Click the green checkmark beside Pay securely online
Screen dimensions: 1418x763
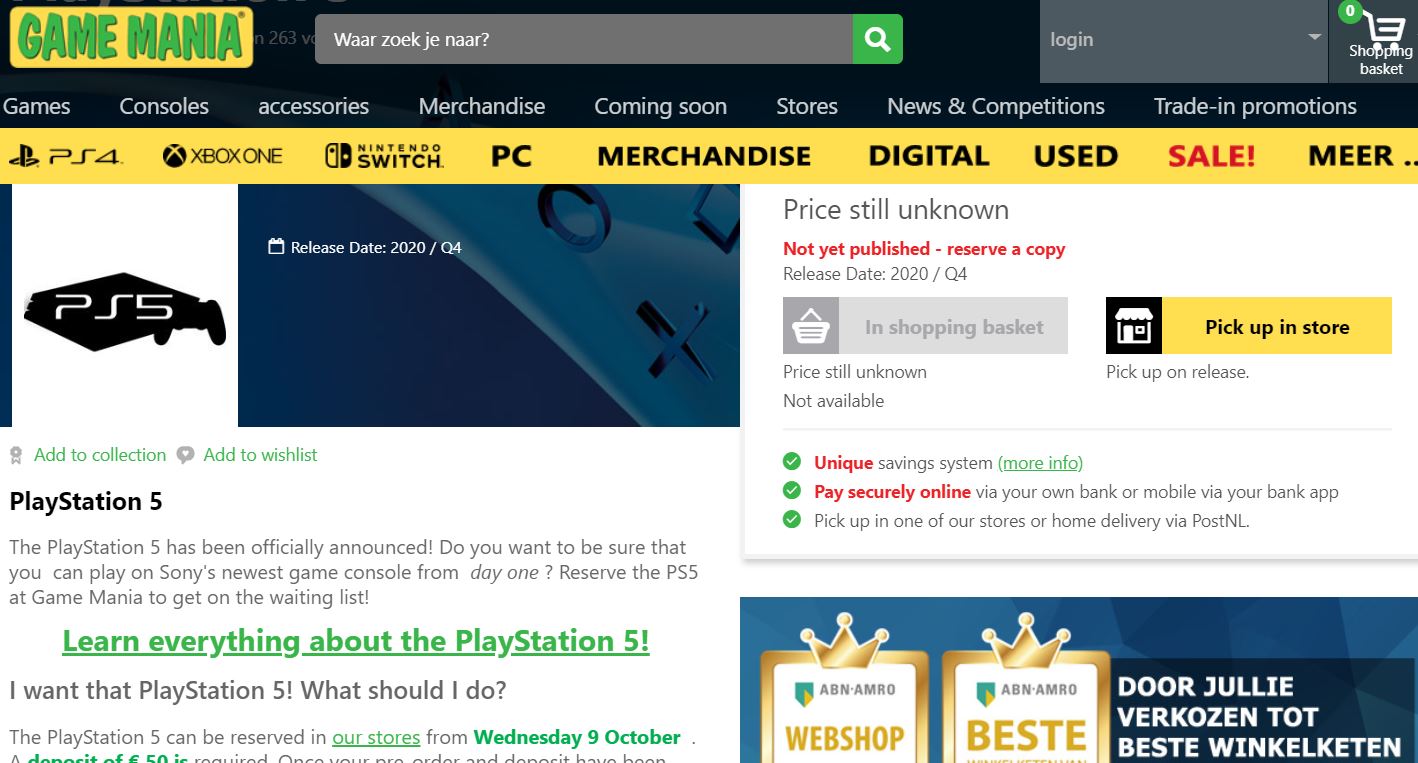[x=792, y=491]
